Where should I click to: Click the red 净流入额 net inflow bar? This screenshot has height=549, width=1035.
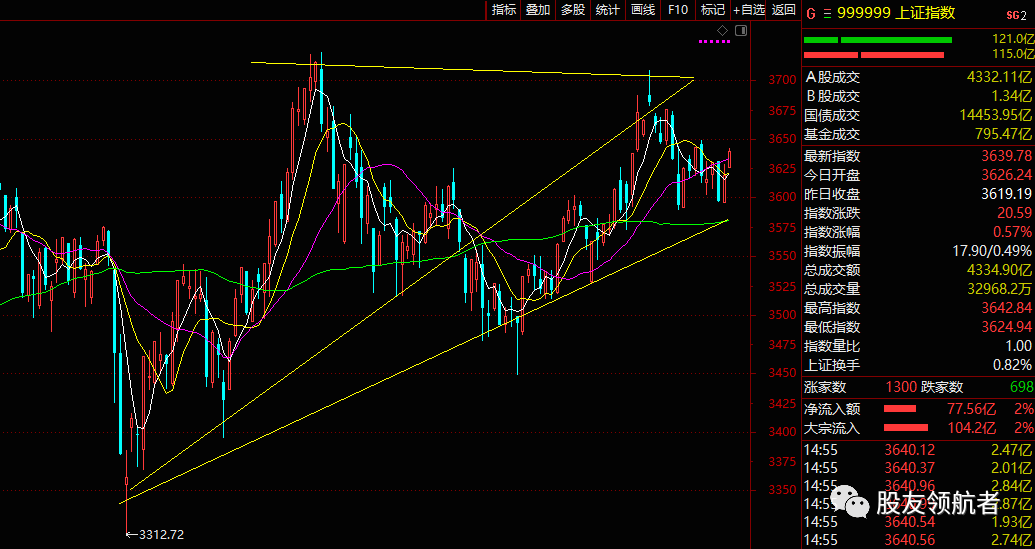pos(900,409)
